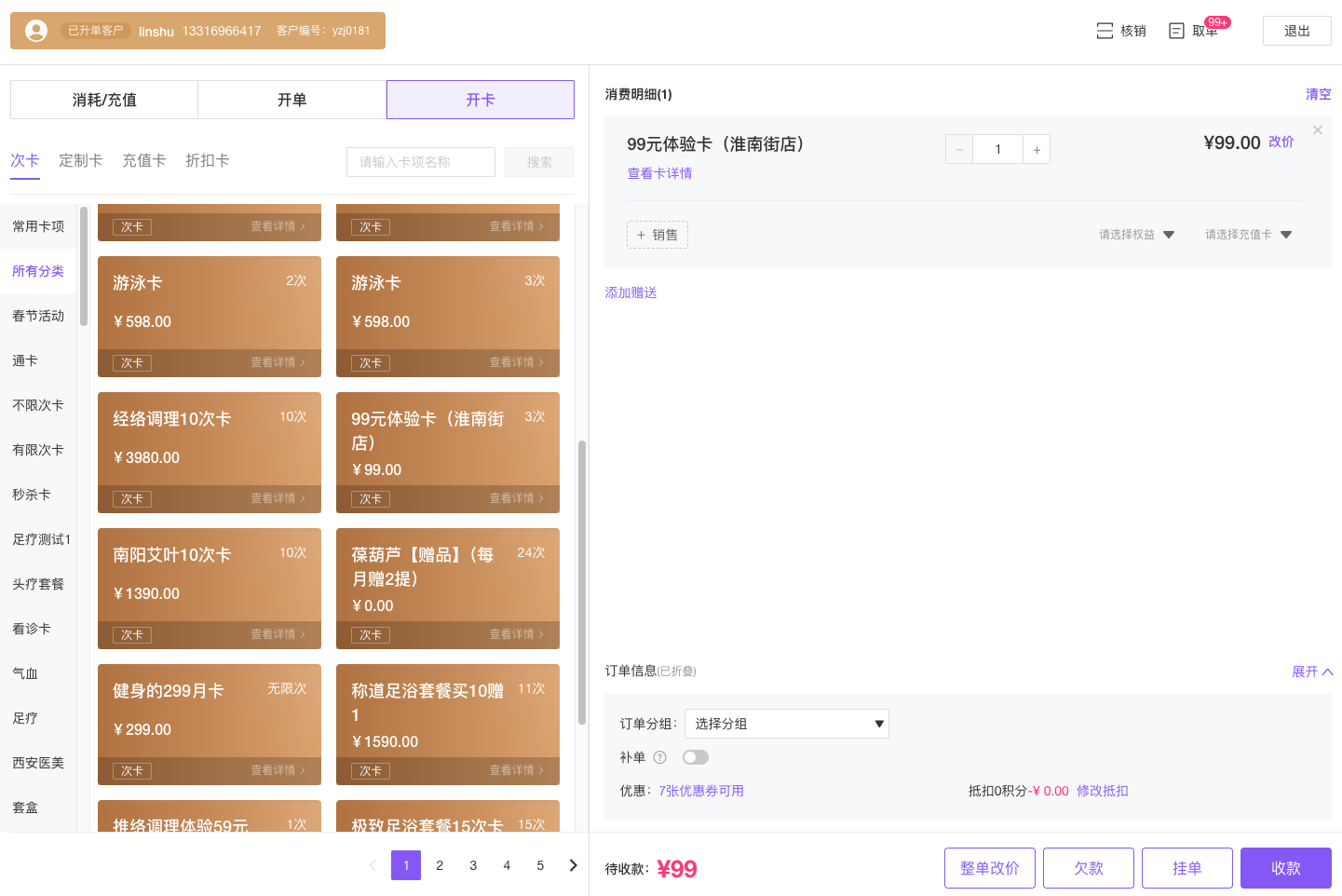This screenshot has height=896, width=1342.
Task: Open the 请选择充值卡 dropdown
Action: pyautogui.click(x=1248, y=235)
